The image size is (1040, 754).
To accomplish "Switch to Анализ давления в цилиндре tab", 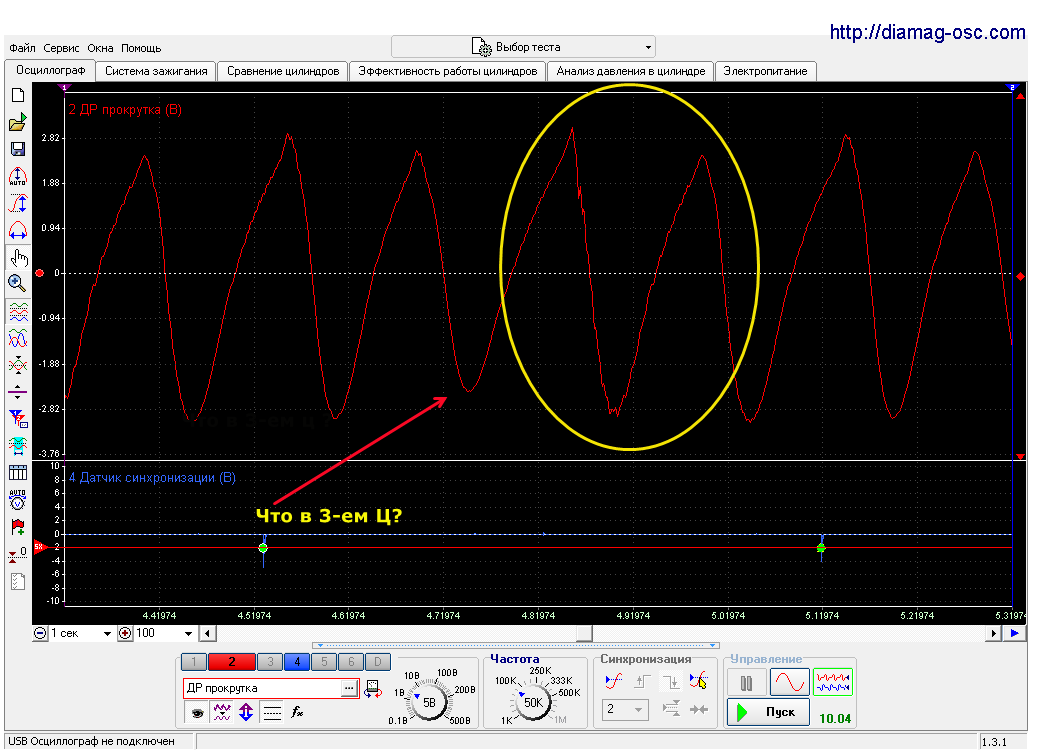I will [631, 71].
